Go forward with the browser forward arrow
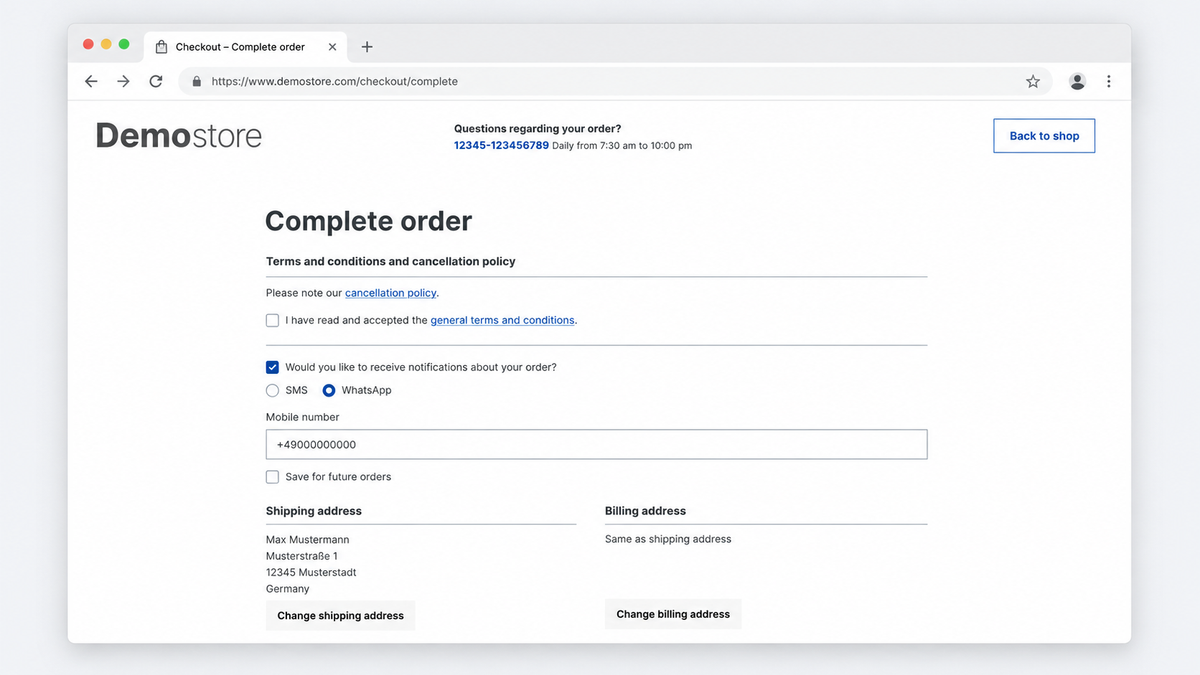 123,82
